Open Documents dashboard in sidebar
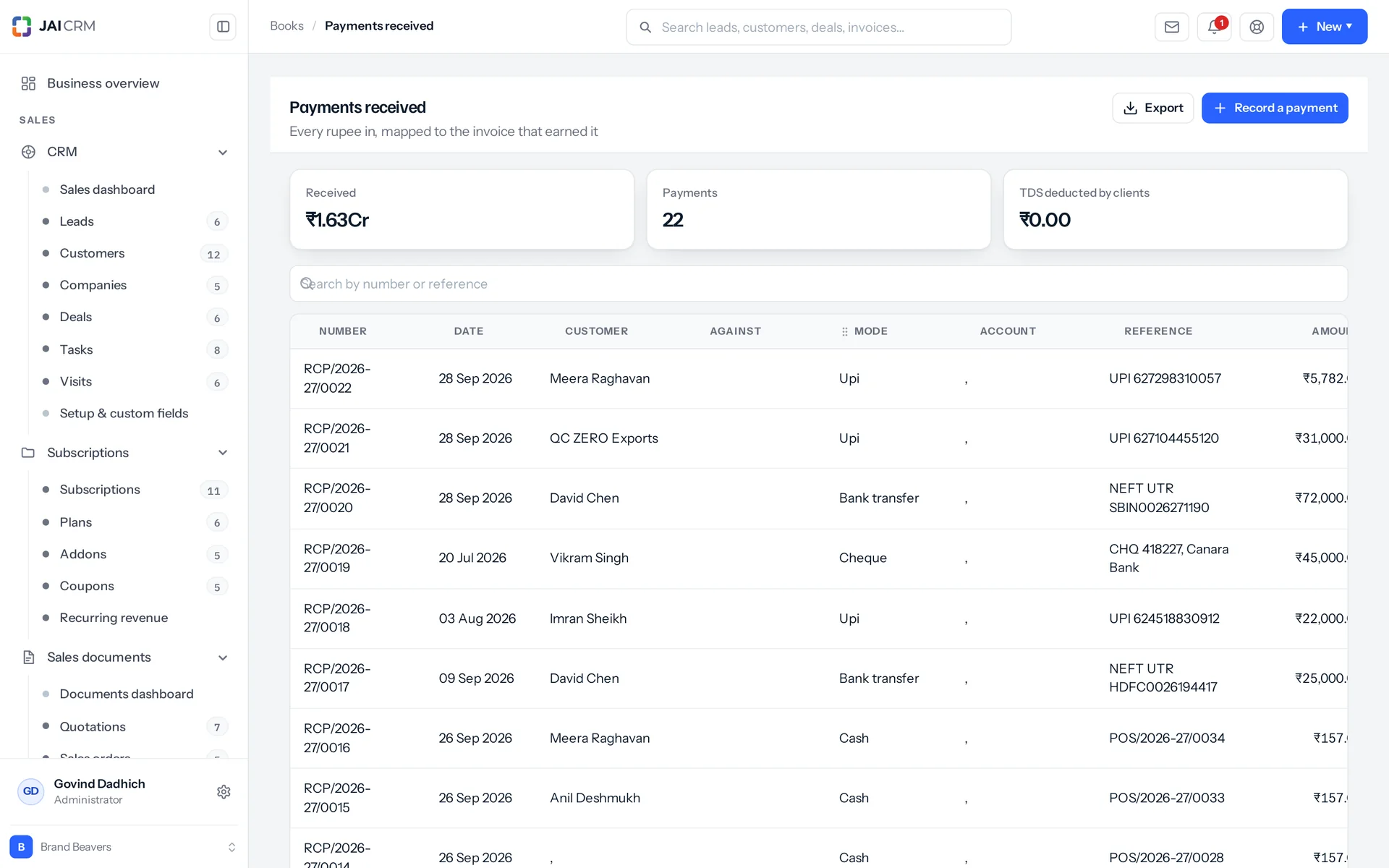 click(127, 694)
